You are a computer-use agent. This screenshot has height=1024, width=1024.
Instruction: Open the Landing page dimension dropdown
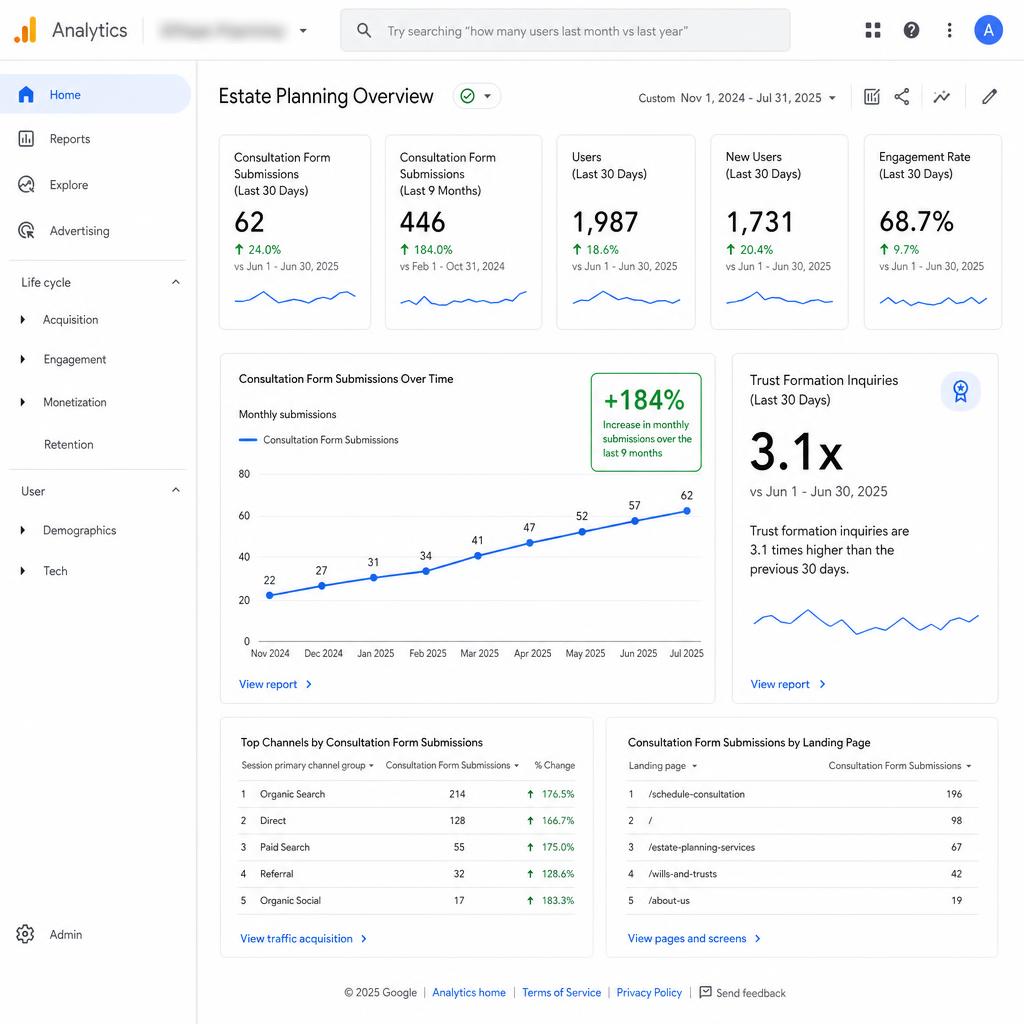point(663,765)
